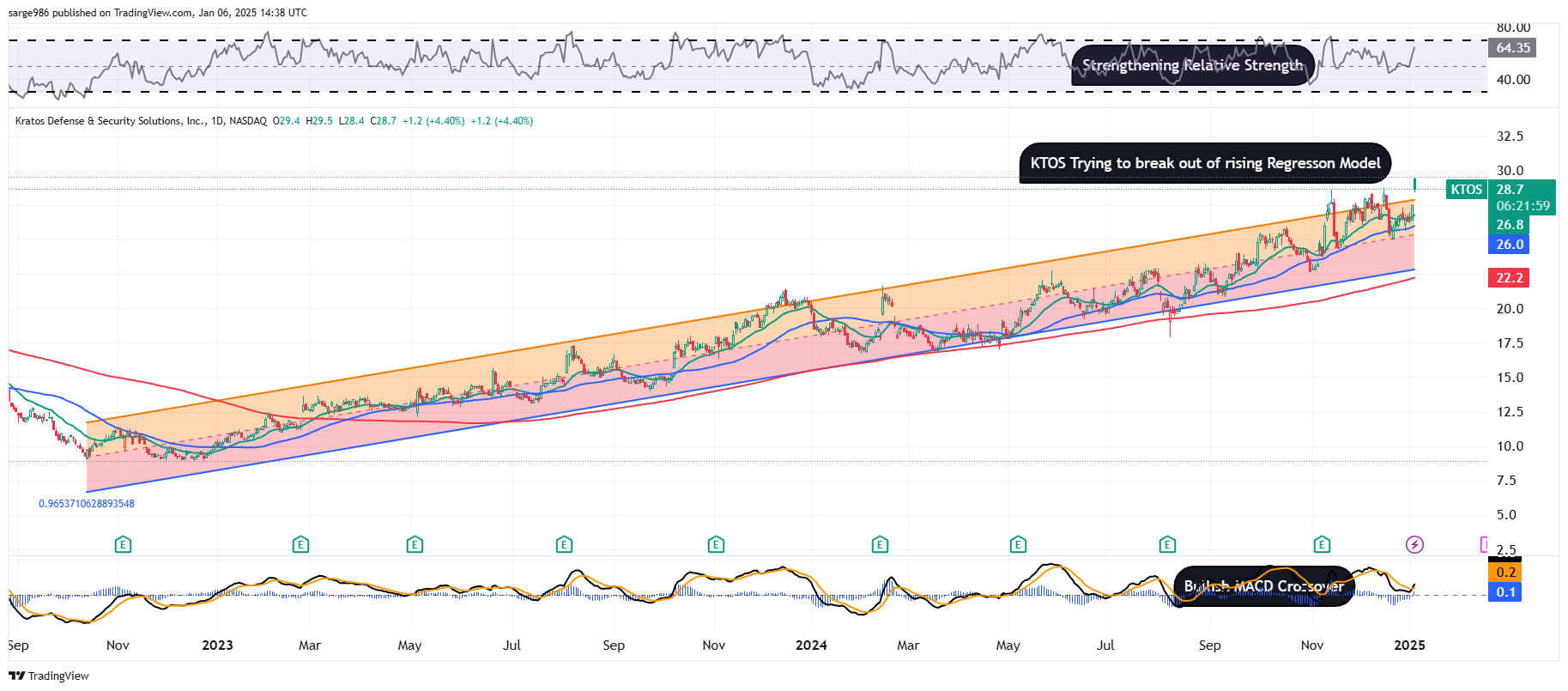1568x691 pixels.
Task: Select the 'Strengthening Relative Strength' annotation
Action: (1192, 65)
